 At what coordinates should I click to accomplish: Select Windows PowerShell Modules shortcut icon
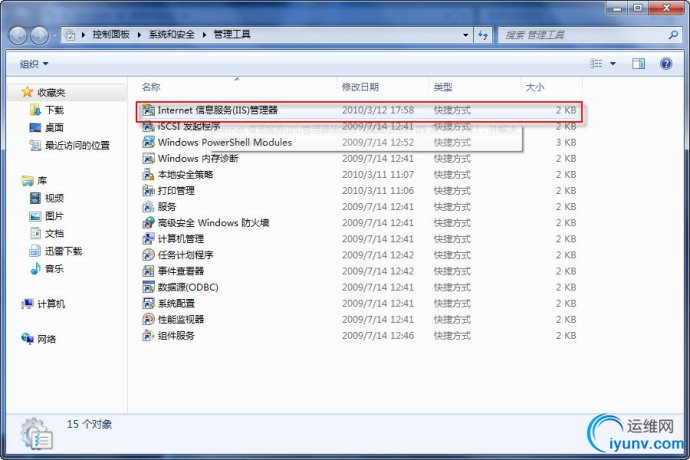coord(148,142)
